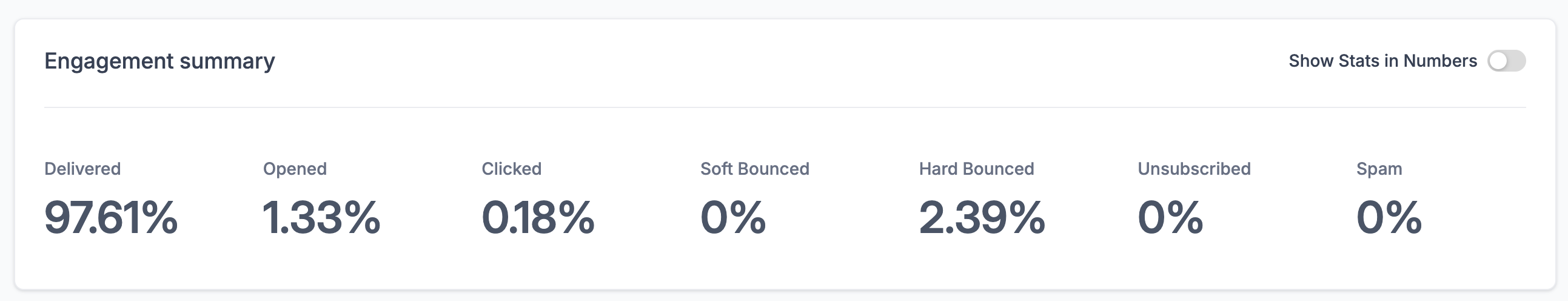Click the "Show Stats in Numbers" label text
This screenshot has width=1568, height=301.
pos(1382,61)
